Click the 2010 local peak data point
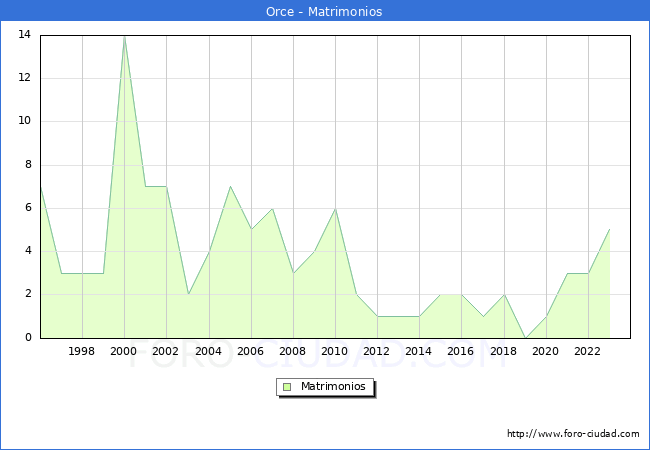Image resolution: width=650 pixels, height=450 pixels. (x=335, y=208)
